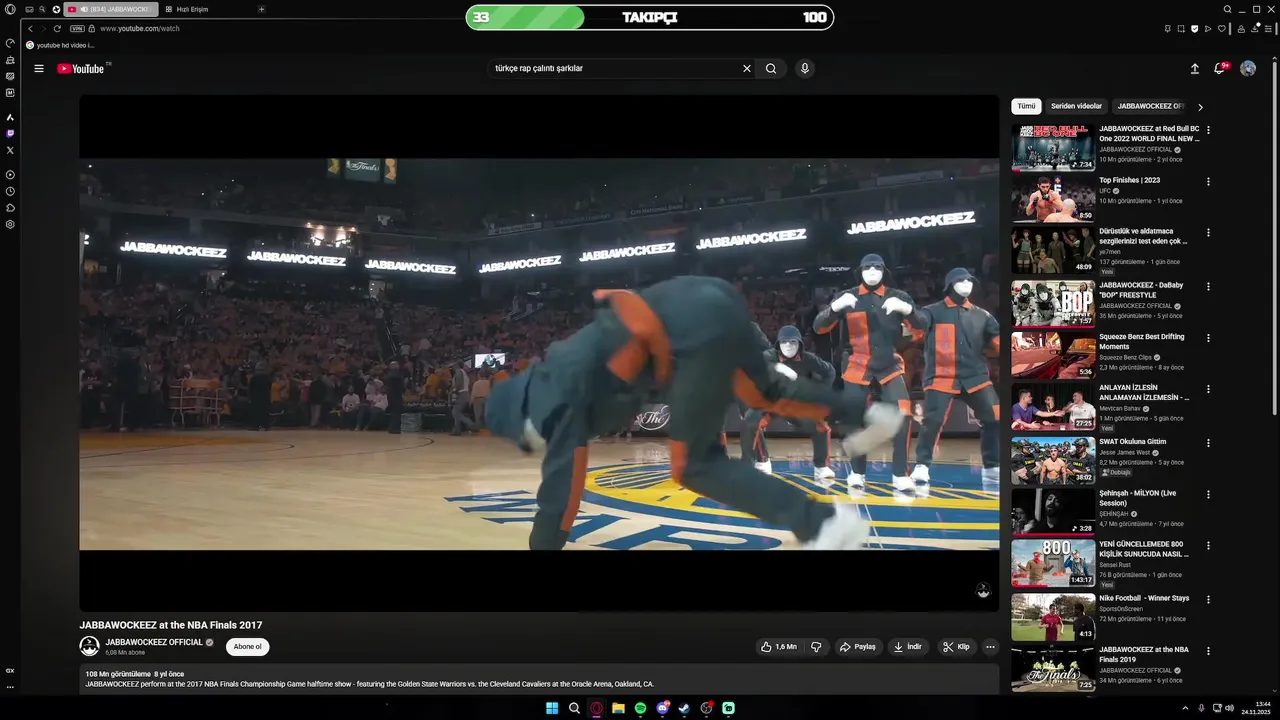The image size is (1280, 720).
Task: Click the player's channel watermark icon
Action: pyautogui.click(x=983, y=591)
